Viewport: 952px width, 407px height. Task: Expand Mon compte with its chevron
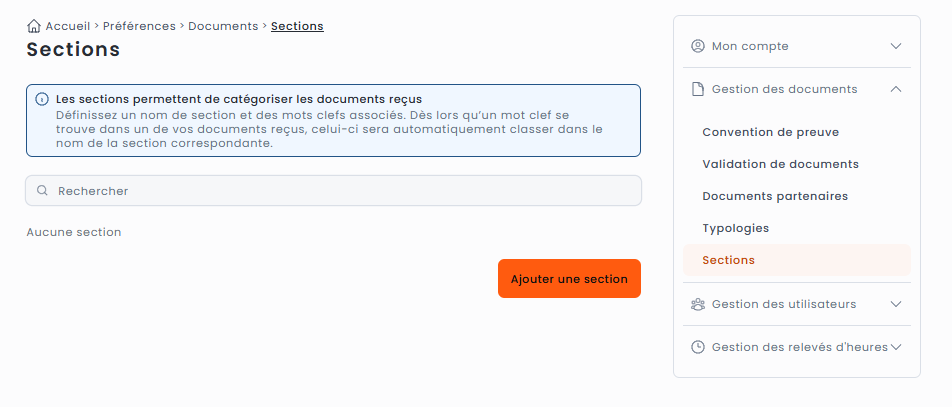click(896, 46)
